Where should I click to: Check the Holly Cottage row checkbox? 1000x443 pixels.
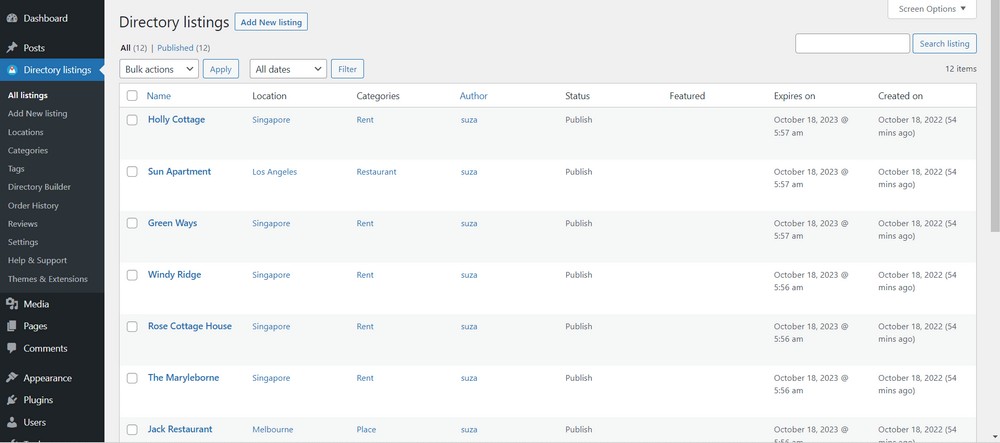pos(132,120)
